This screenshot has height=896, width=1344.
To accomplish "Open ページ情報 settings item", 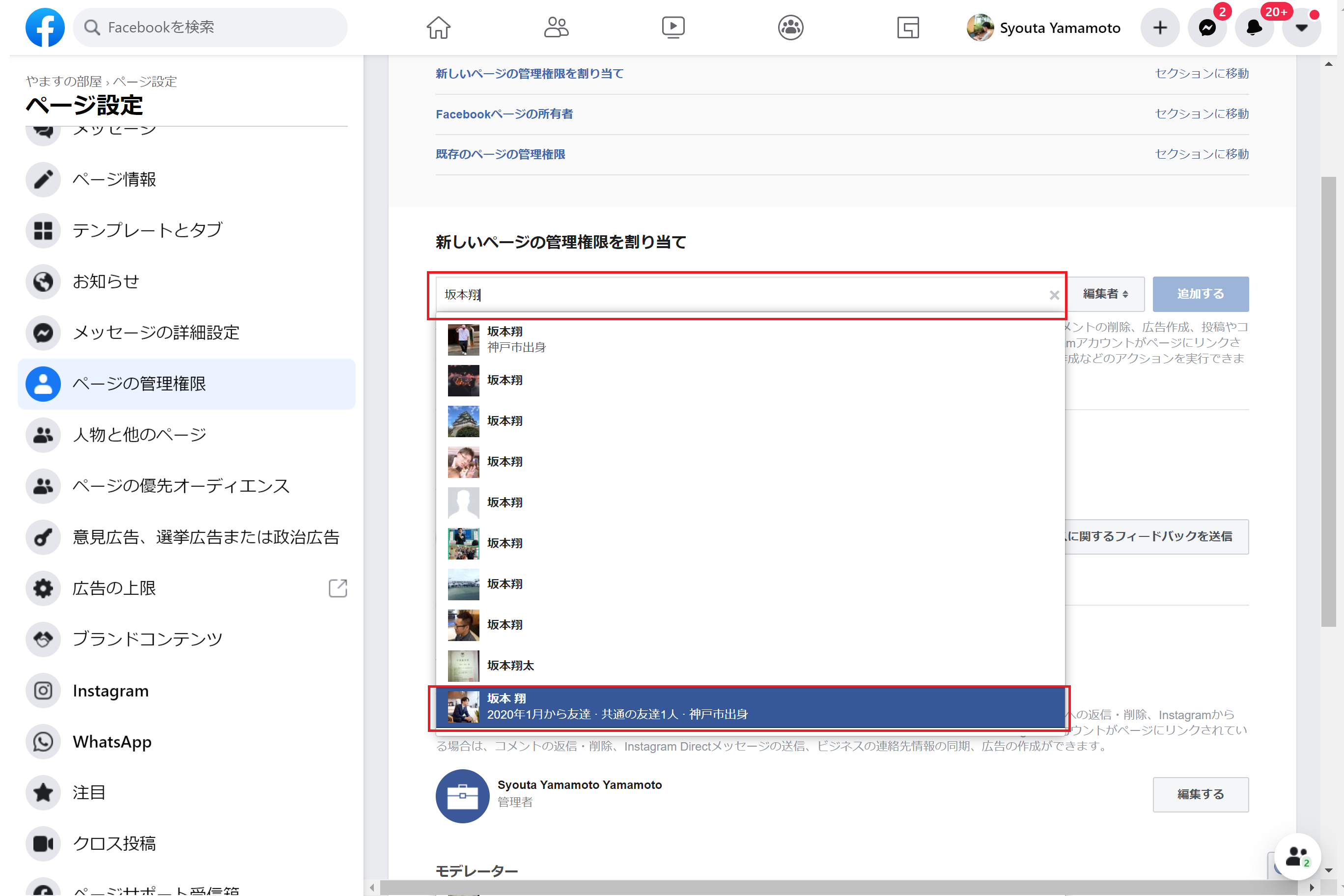I will click(186, 179).
